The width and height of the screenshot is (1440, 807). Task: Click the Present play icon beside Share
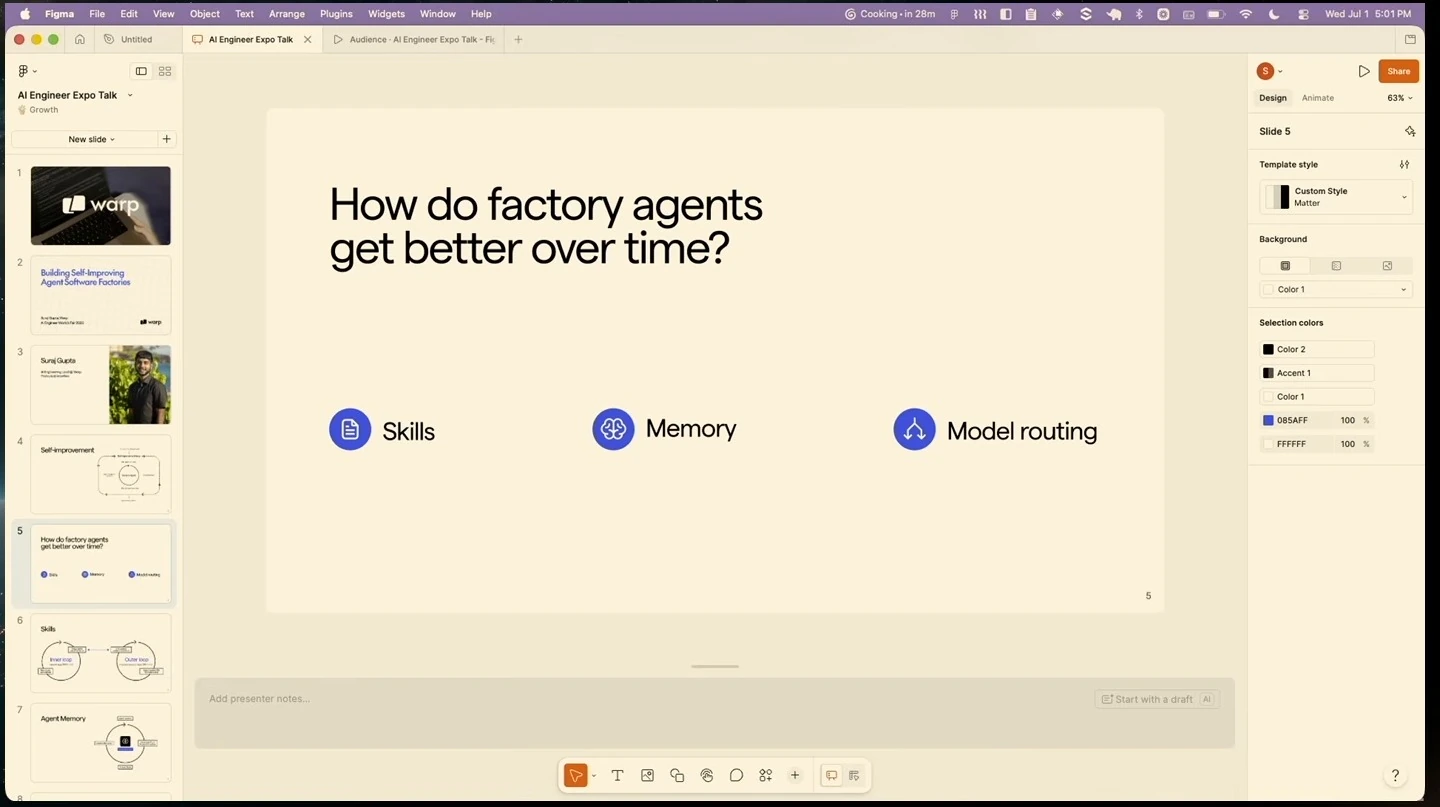(1364, 71)
